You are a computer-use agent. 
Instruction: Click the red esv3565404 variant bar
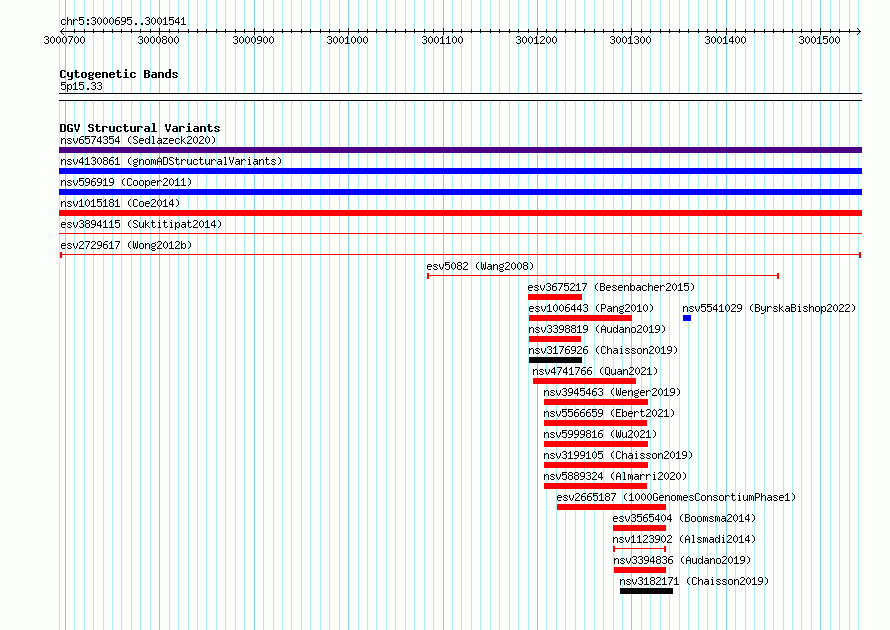[x=639, y=528]
